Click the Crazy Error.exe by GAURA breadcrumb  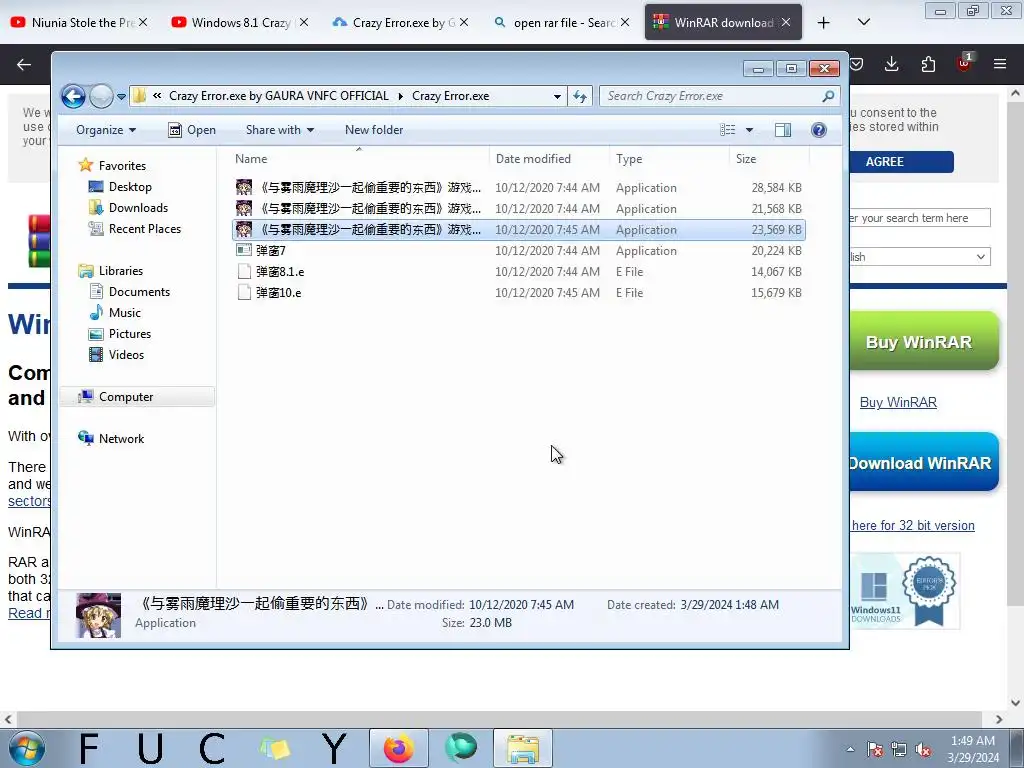click(279, 96)
